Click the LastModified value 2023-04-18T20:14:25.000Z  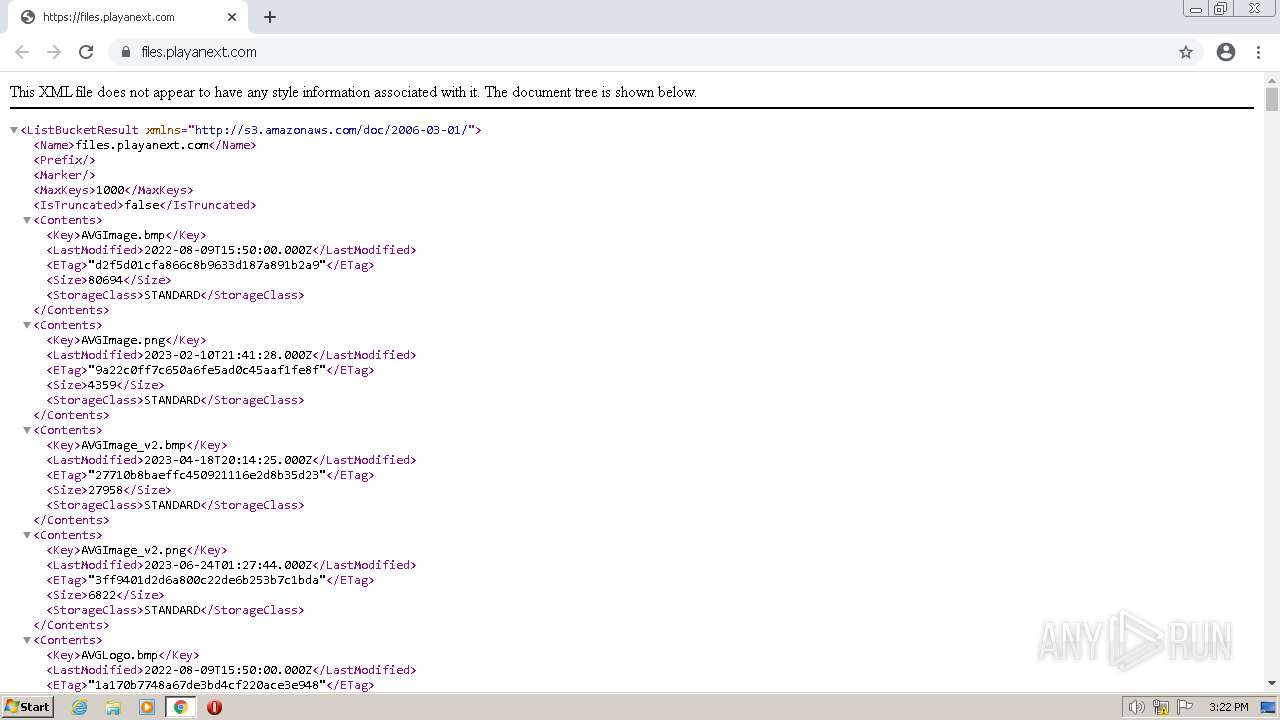229,460
